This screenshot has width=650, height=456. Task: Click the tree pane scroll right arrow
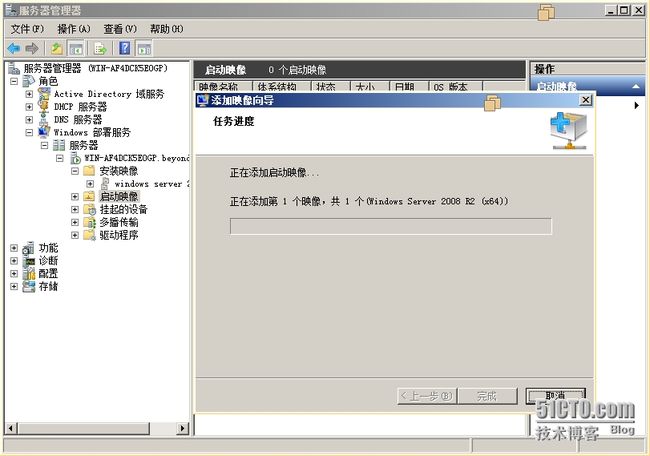pyautogui.click(x=182, y=428)
